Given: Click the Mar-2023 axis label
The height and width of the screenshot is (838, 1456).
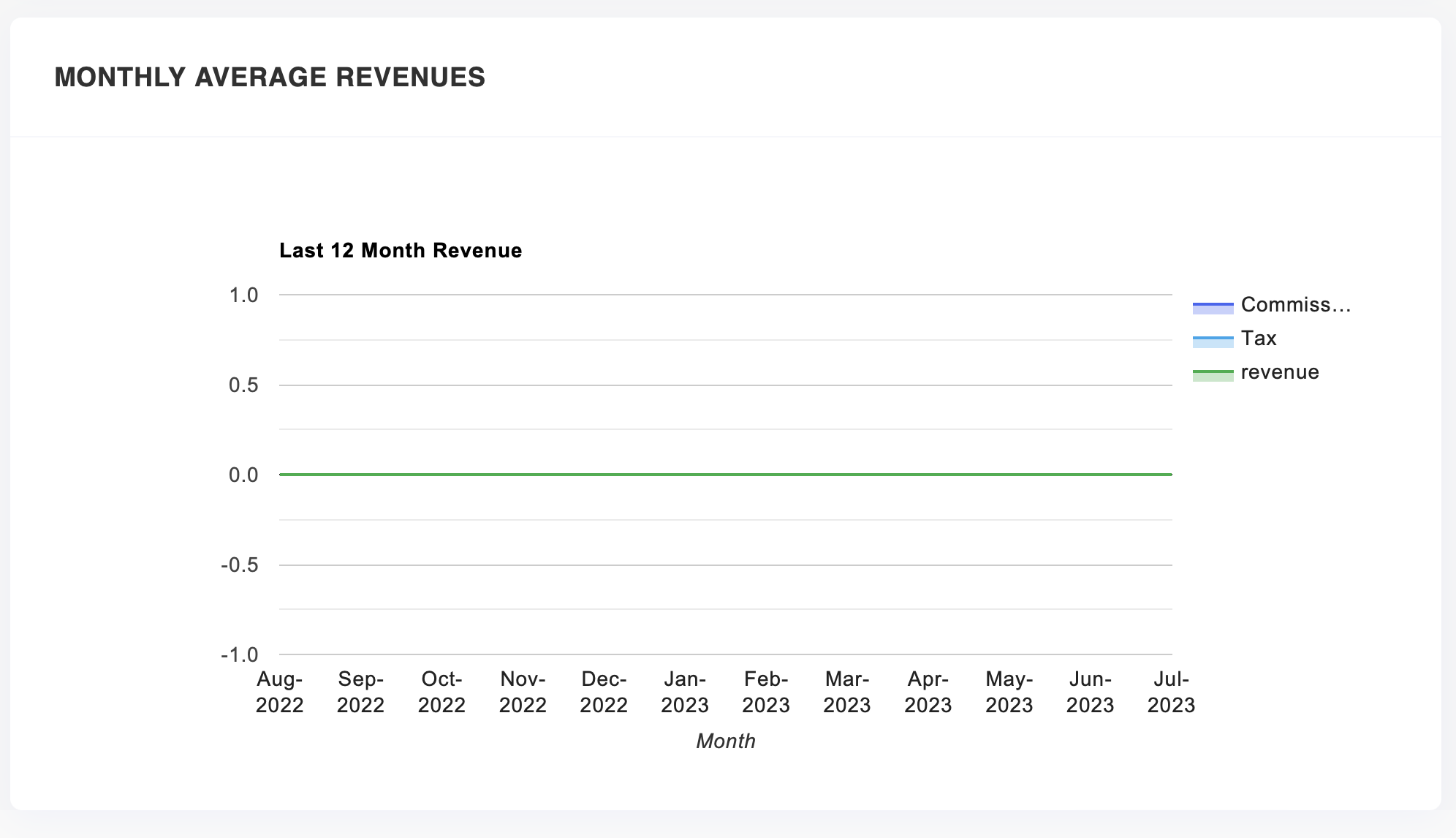Looking at the screenshot, I should pyautogui.click(x=847, y=692).
